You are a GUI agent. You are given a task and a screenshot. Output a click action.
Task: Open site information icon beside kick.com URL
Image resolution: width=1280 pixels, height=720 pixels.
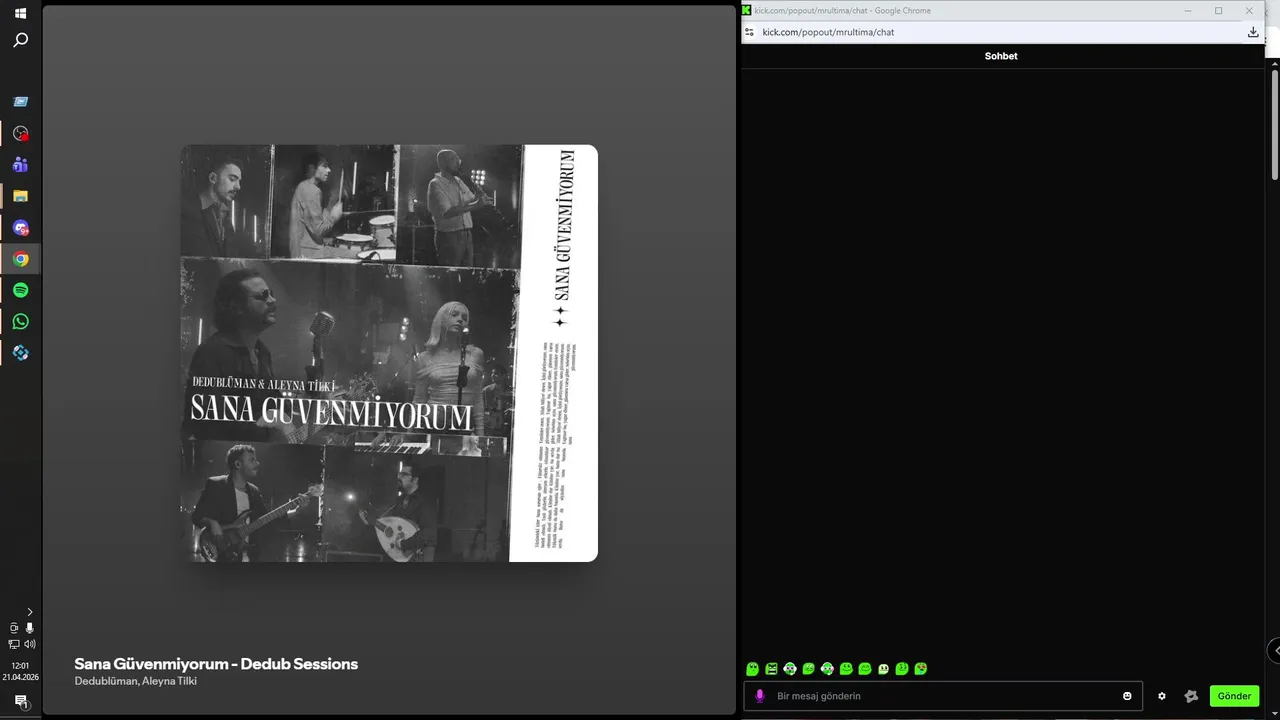750,32
